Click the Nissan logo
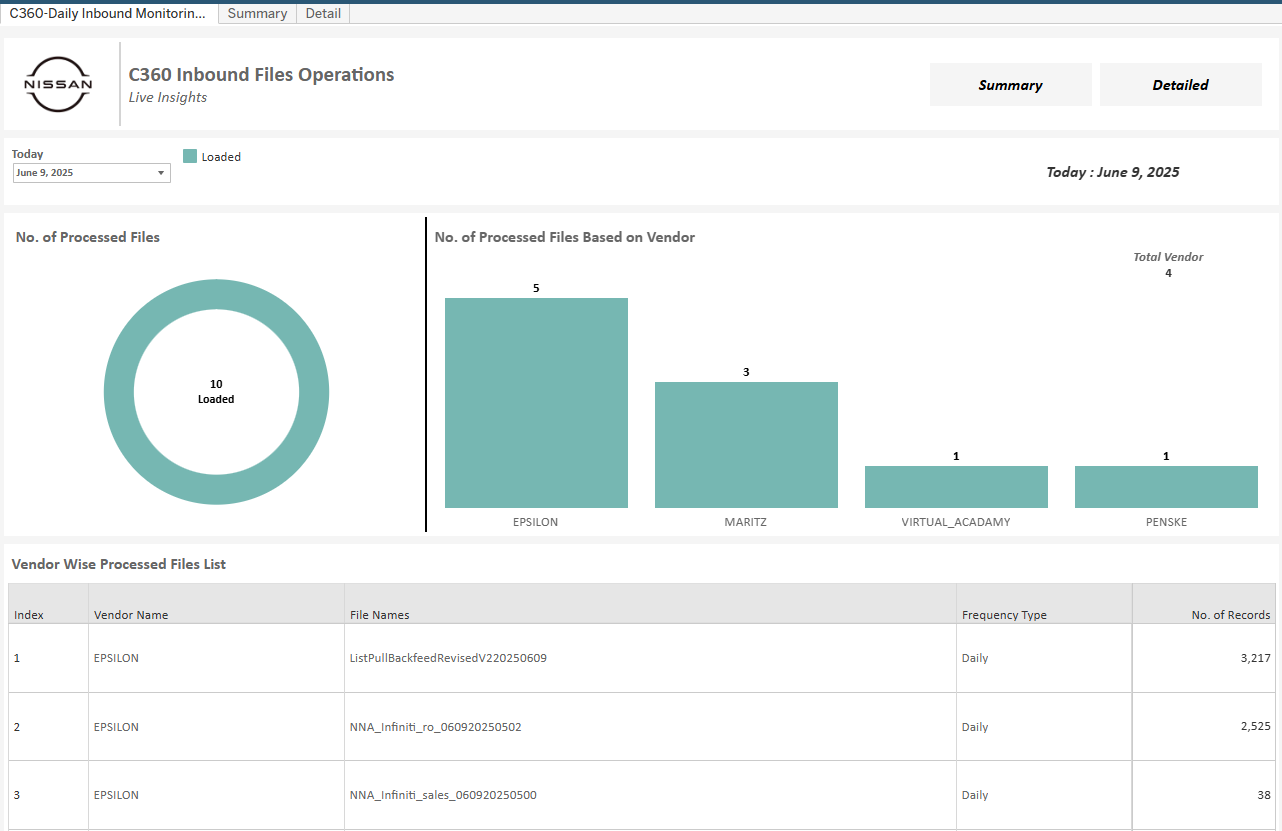 pos(58,83)
